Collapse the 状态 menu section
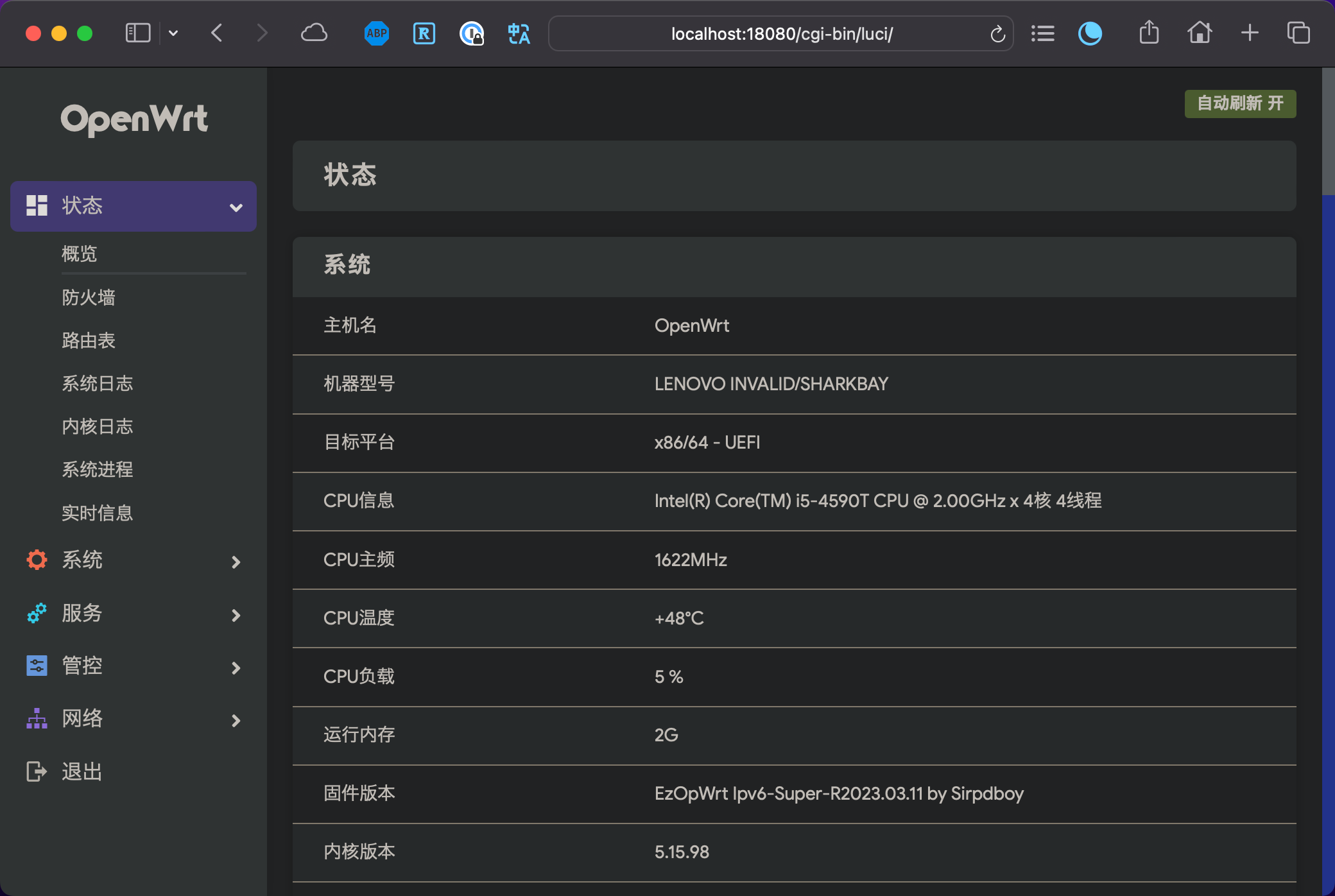Image resolution: width=1335 pixels, height=896 pixels. point(236,207)
